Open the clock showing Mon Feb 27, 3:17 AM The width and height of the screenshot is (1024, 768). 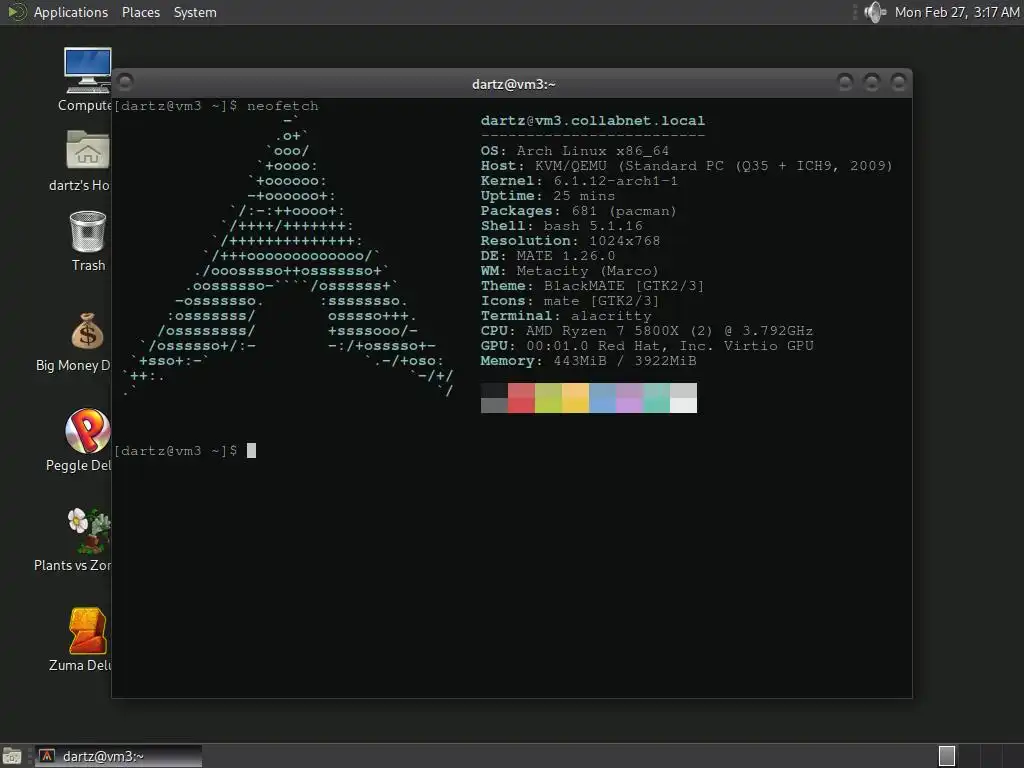click(957, 12)
